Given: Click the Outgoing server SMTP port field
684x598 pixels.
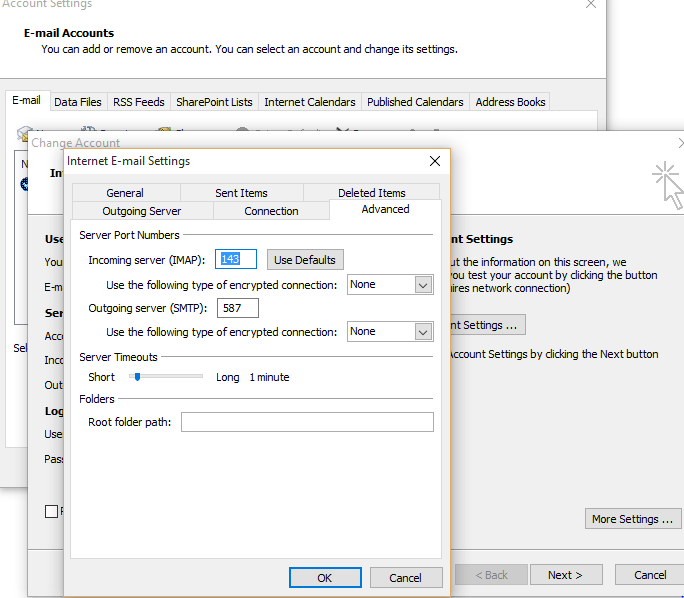Looking at the screenshot, I should point(238,308).
